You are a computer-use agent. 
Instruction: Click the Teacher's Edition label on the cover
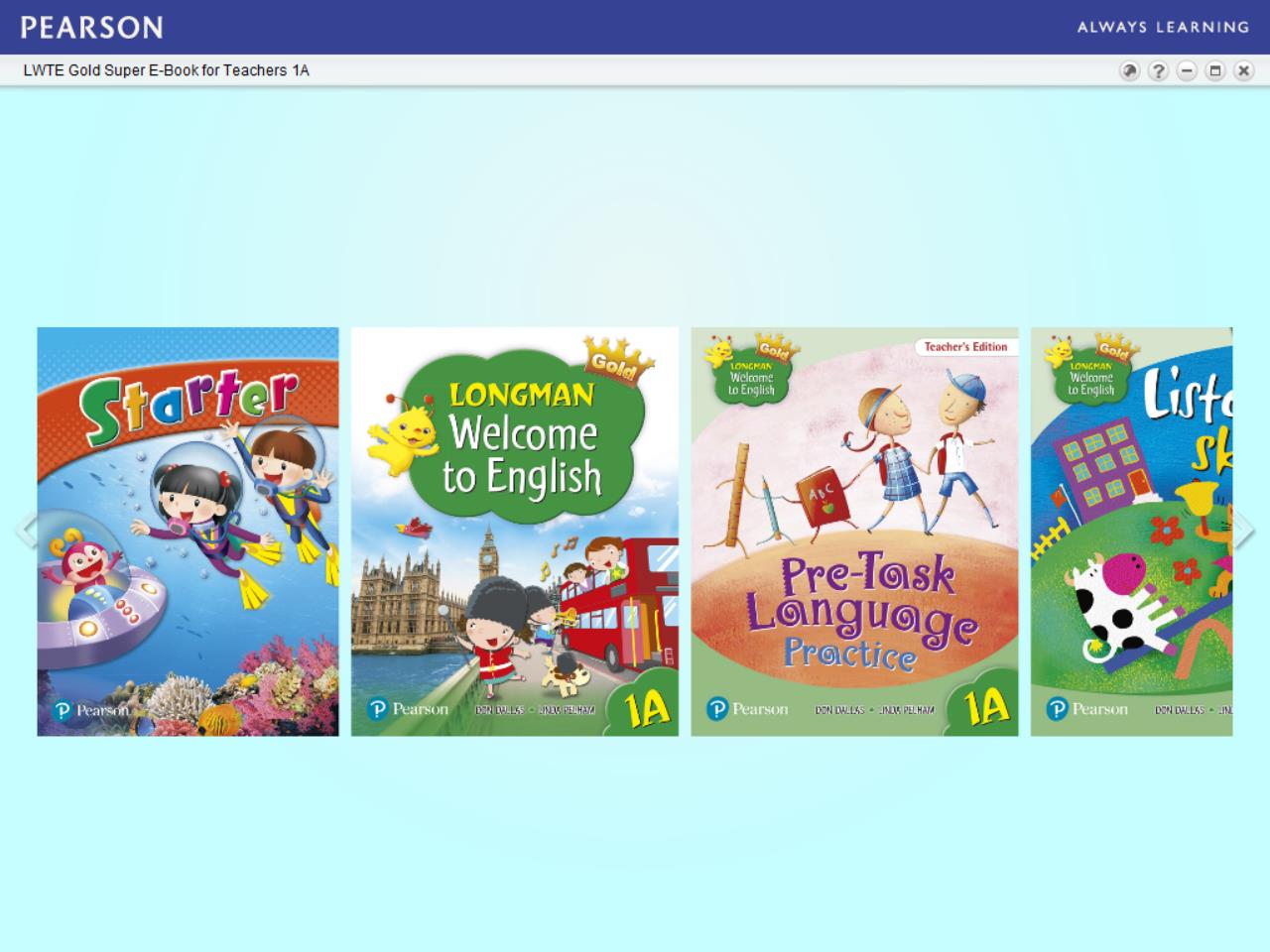[x=964, y=347]
